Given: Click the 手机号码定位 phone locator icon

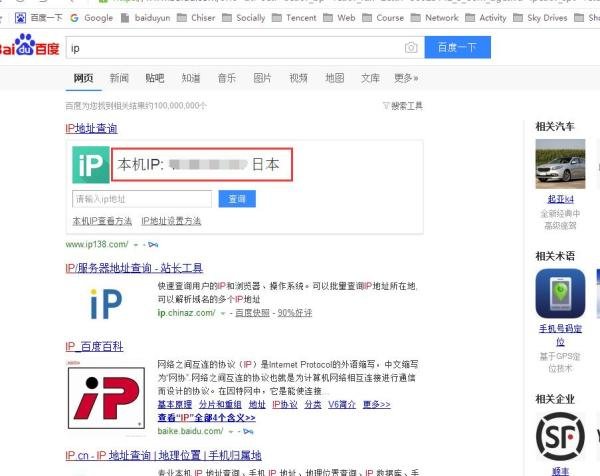Looking at the screenshot, I should 560,293.
